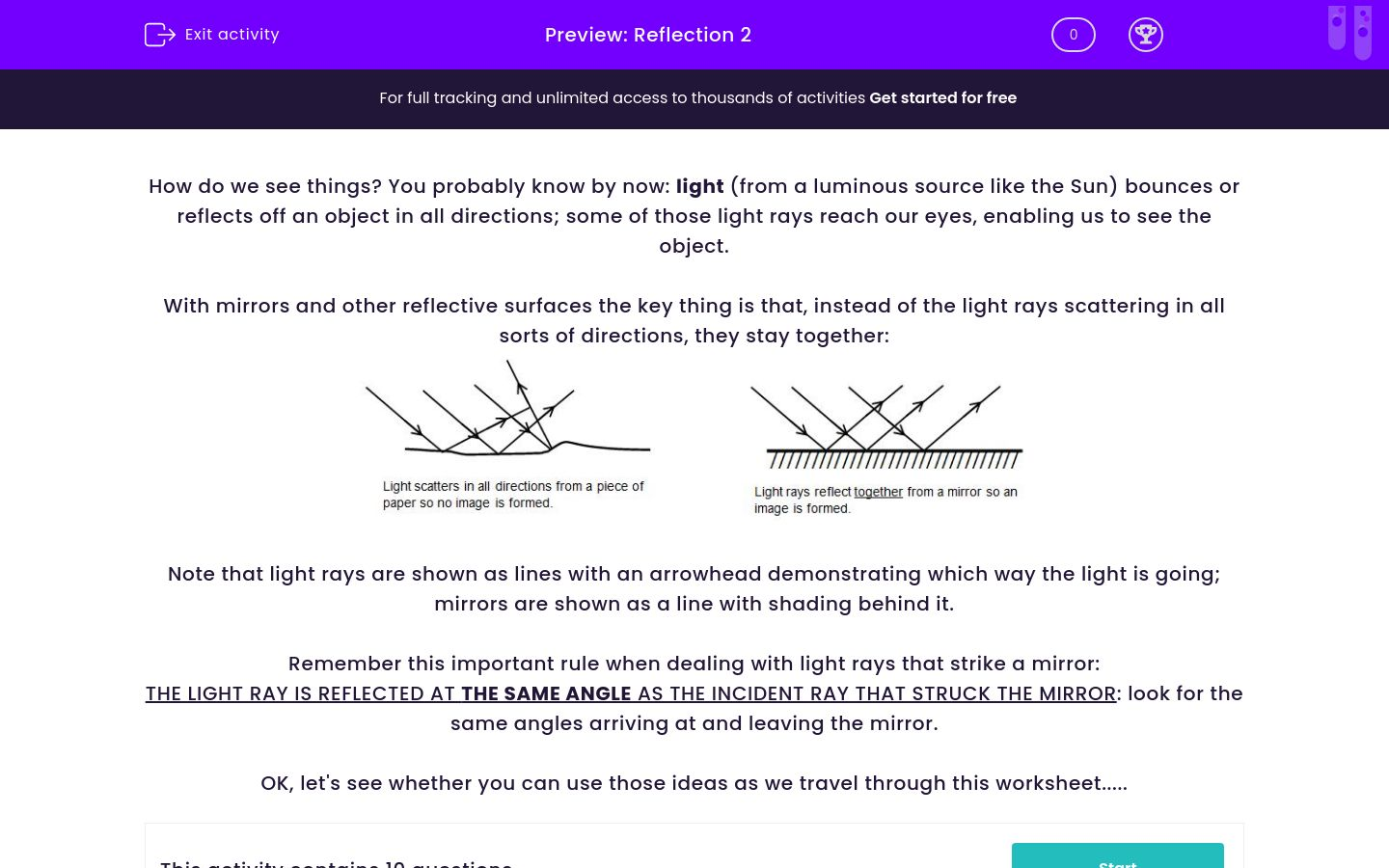The image size is (1389, 868).
Task: Click the caption about light scattering from paper
Action: (x=514, y=494)
